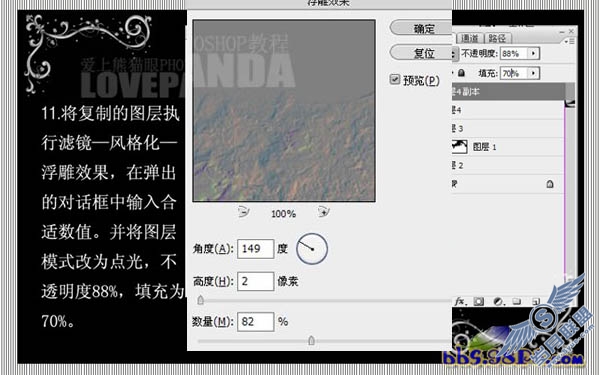Select the layer 3 row

[508, 129]
